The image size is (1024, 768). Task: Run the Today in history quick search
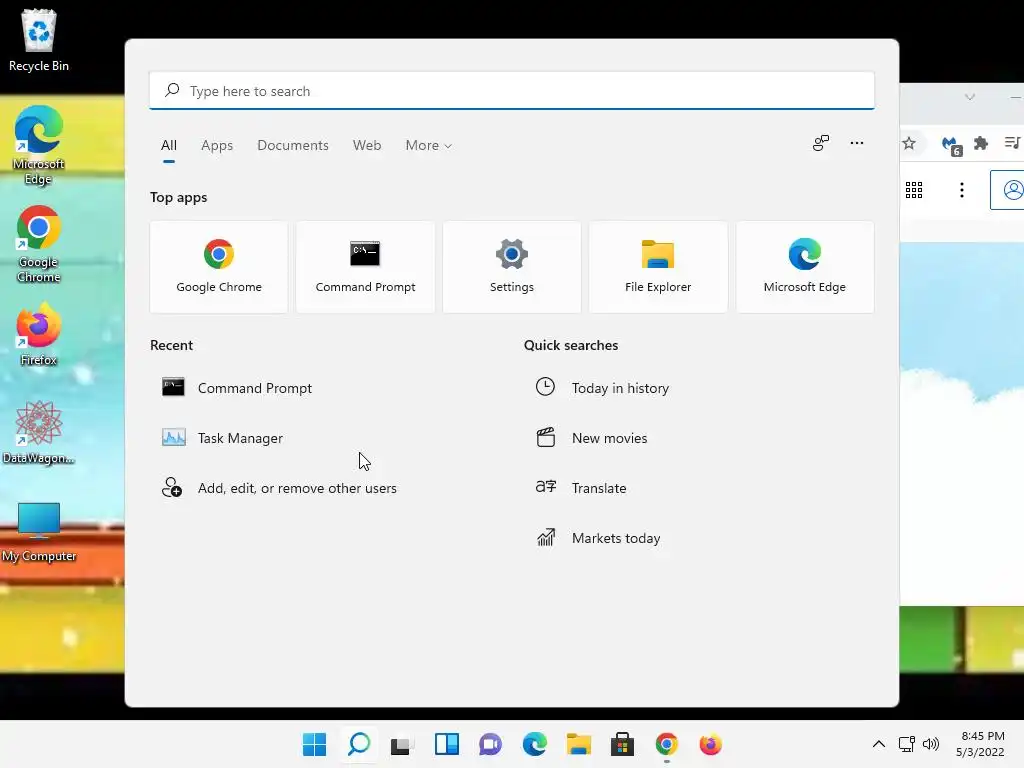602,388
